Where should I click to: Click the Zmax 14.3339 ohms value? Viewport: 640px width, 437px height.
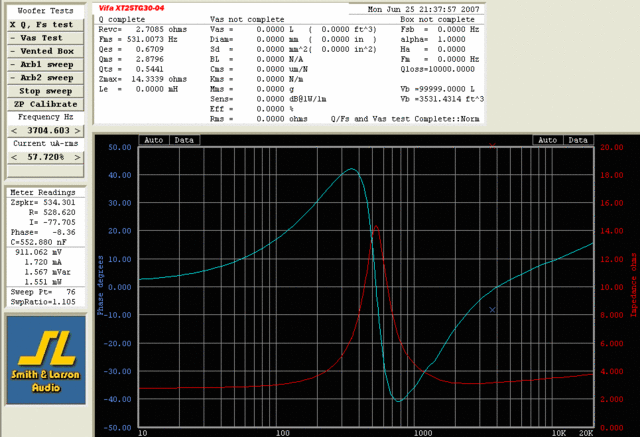coord(143,79)
